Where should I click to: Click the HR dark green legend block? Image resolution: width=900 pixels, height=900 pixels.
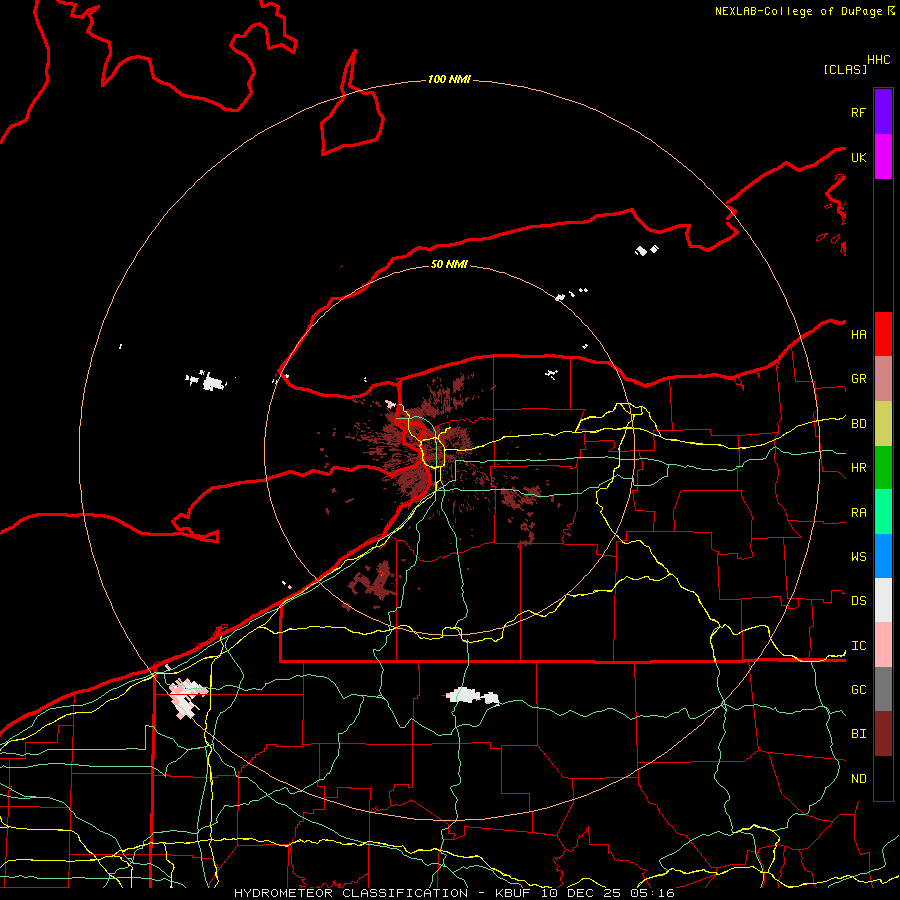[x=883, y=468]
